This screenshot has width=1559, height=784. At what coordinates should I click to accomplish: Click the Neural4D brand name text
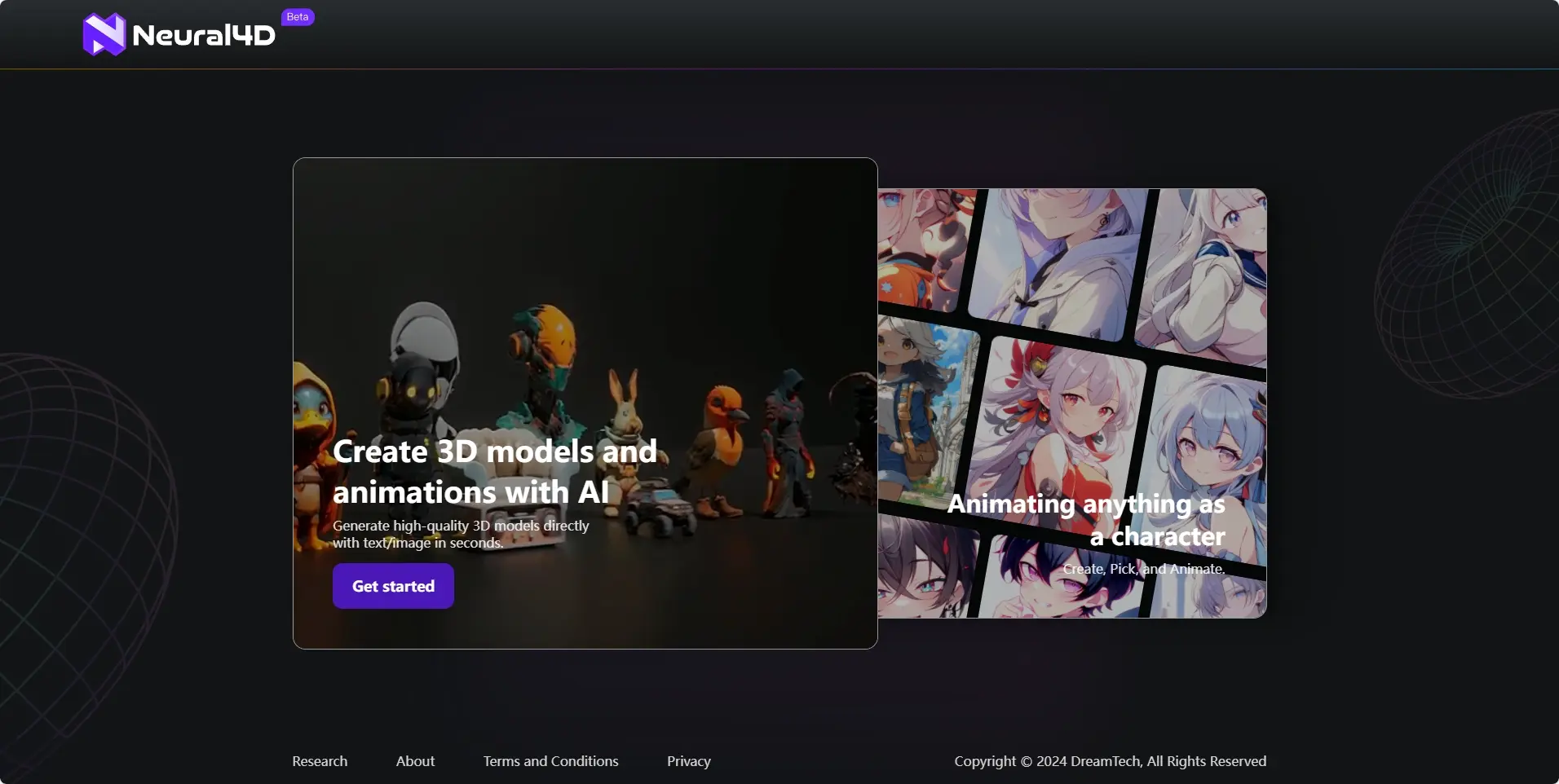click(204, 35)
